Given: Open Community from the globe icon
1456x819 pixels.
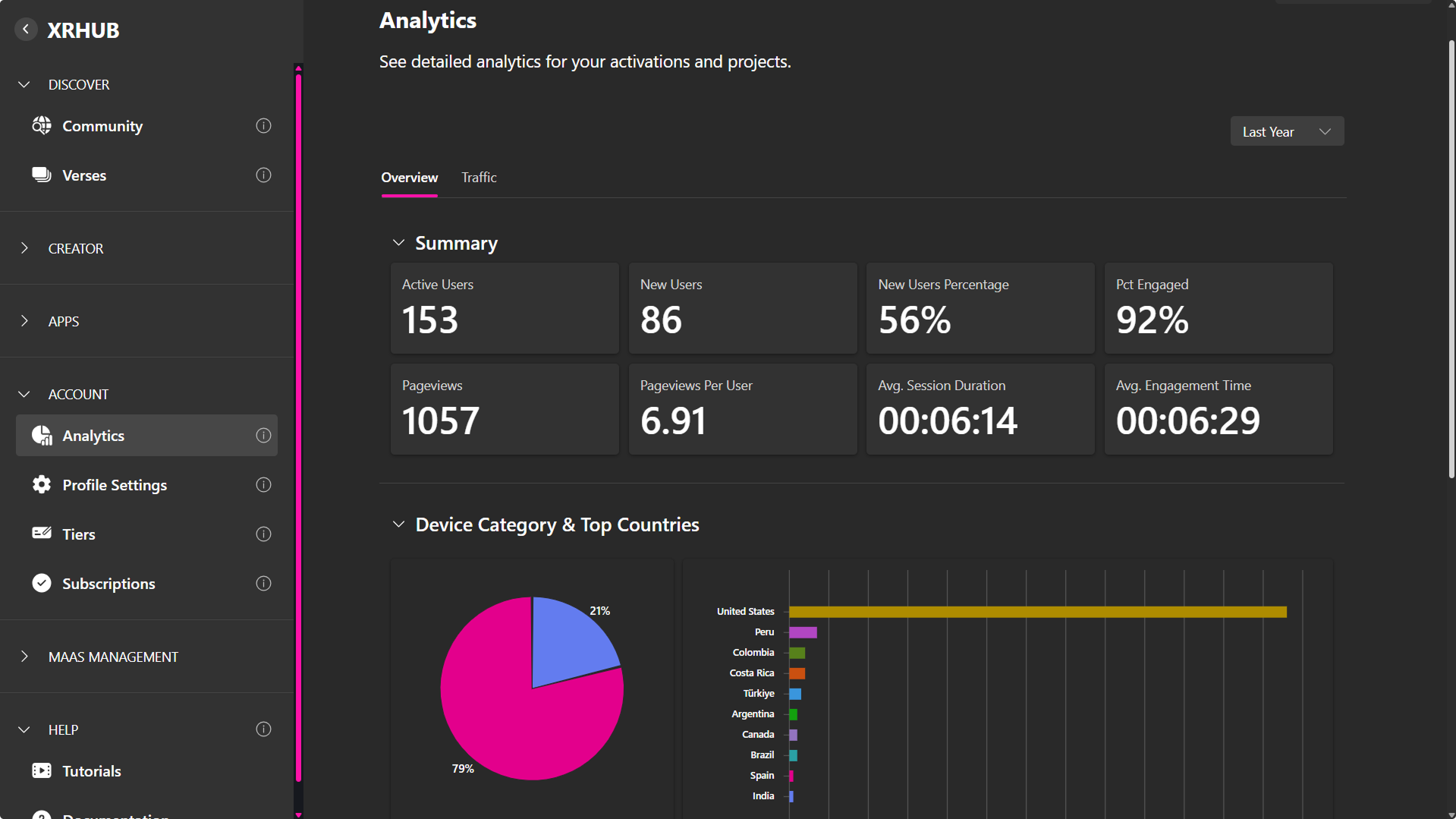Looking at the screenshot, I should coord(42,126).
